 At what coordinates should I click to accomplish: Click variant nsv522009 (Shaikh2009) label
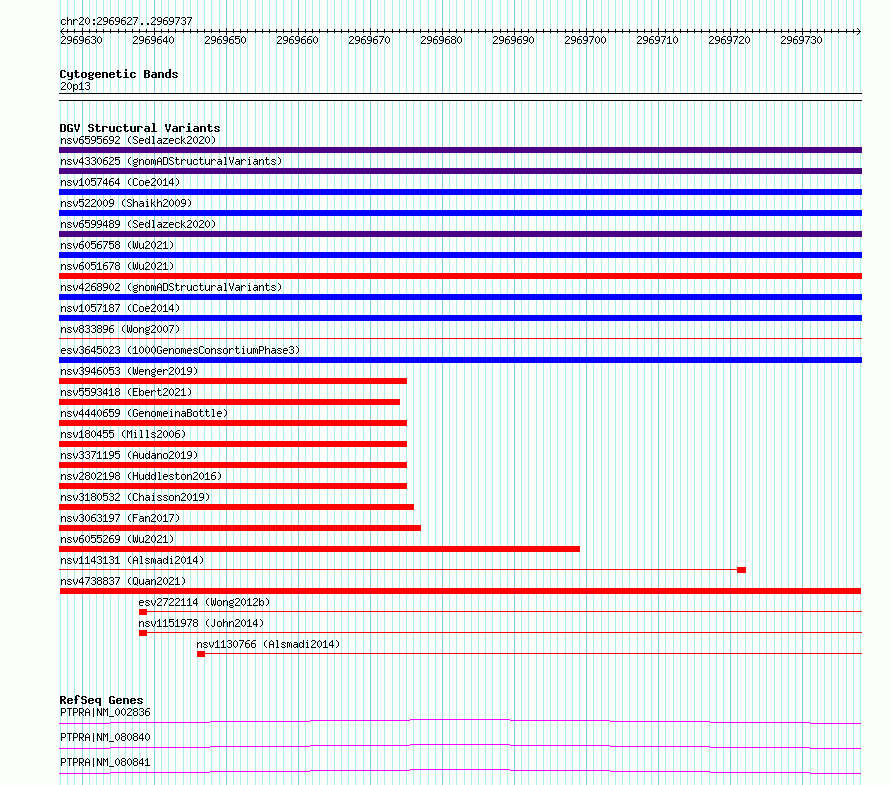(126, 203)
